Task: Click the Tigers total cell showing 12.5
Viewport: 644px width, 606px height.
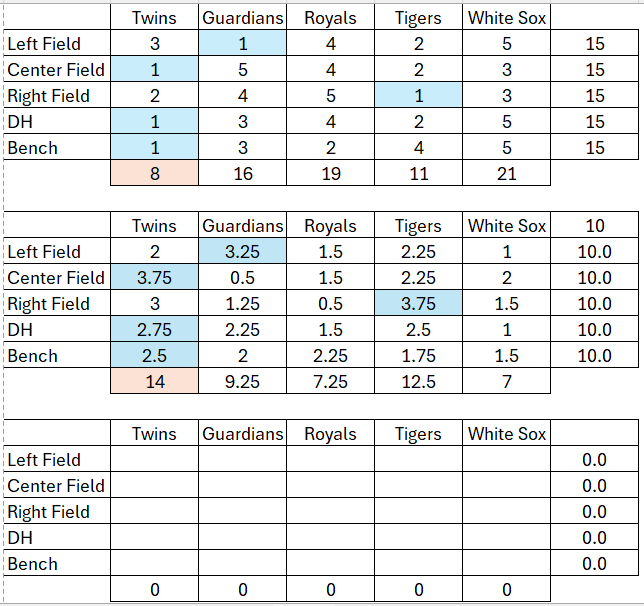Action: [x=419, y=382]
